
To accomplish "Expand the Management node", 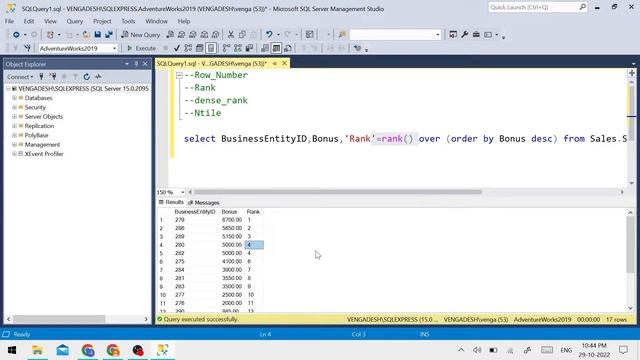I will [x=14, y=144].
